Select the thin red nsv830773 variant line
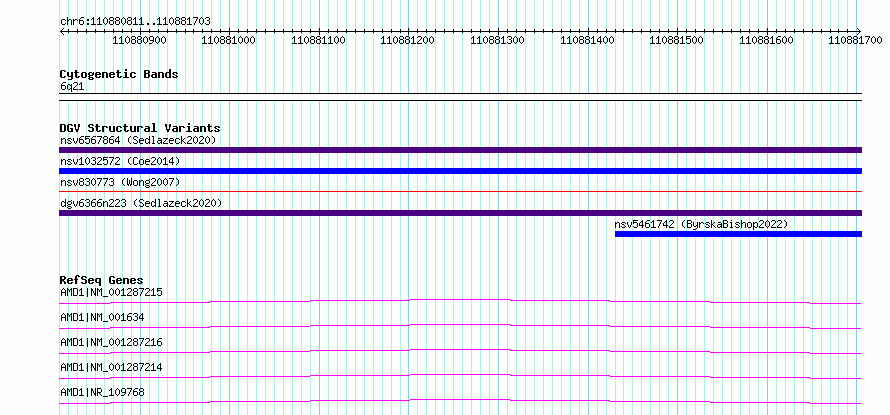 pyautogui.click(x=460, y=191)
